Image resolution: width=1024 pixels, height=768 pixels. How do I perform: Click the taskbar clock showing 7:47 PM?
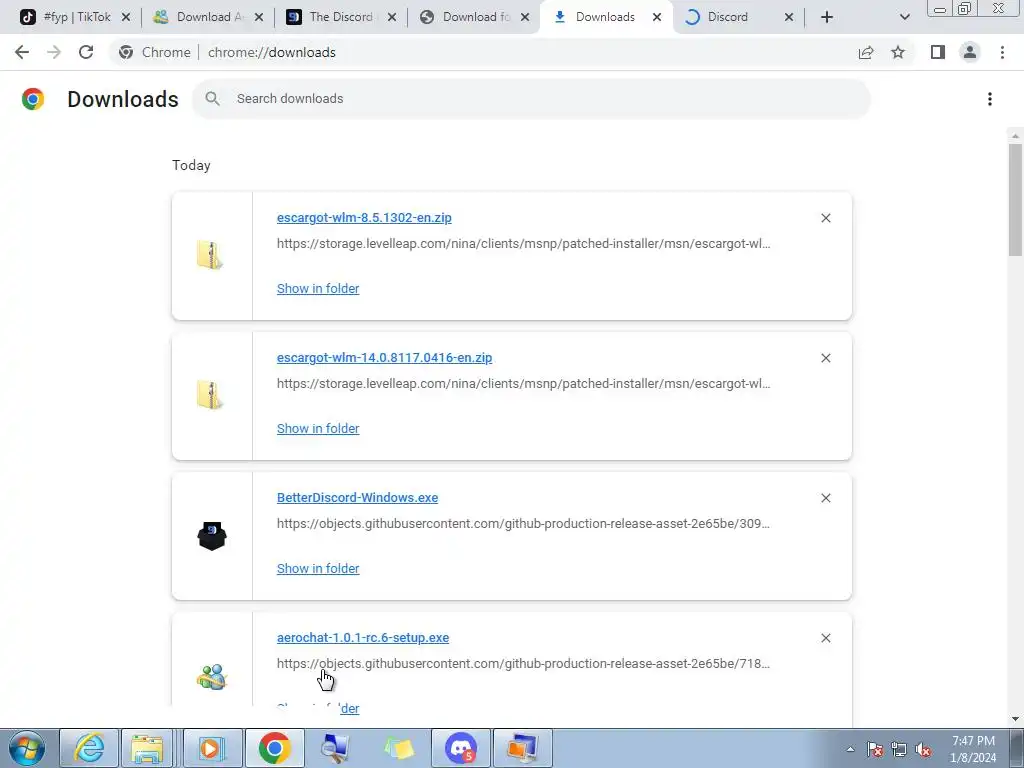pyautogui.click(x=973, y=749)
